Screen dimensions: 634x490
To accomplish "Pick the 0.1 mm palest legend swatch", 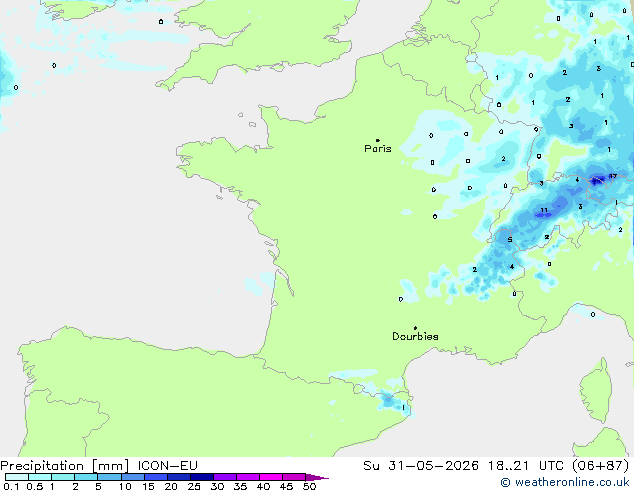I will point(17,477).
